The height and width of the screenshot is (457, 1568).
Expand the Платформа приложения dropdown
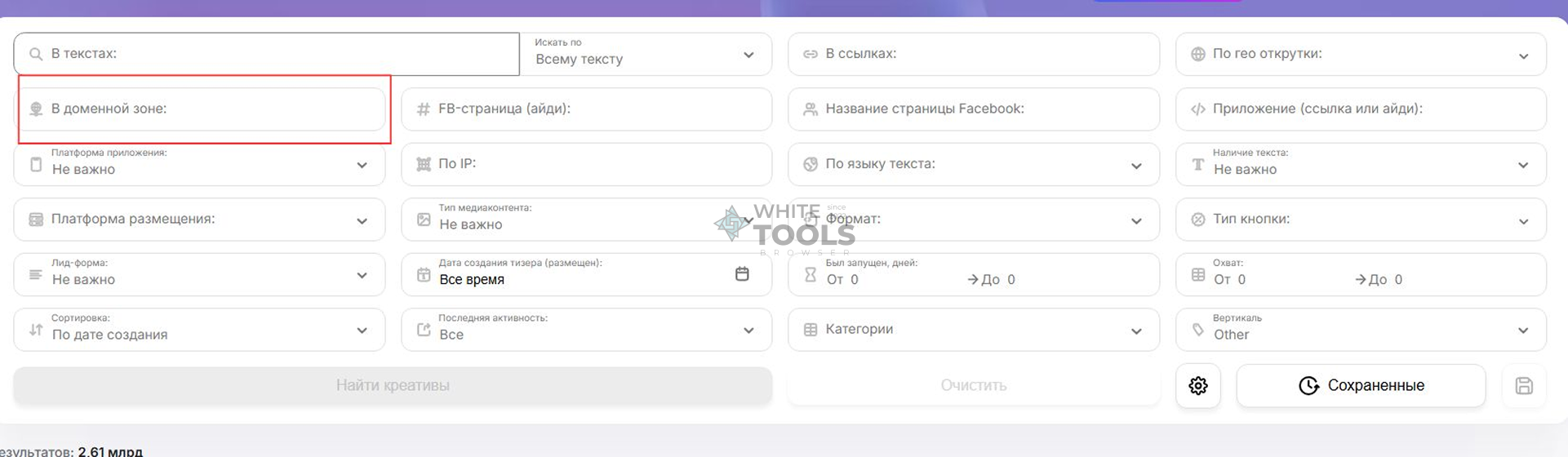[199, 164]
